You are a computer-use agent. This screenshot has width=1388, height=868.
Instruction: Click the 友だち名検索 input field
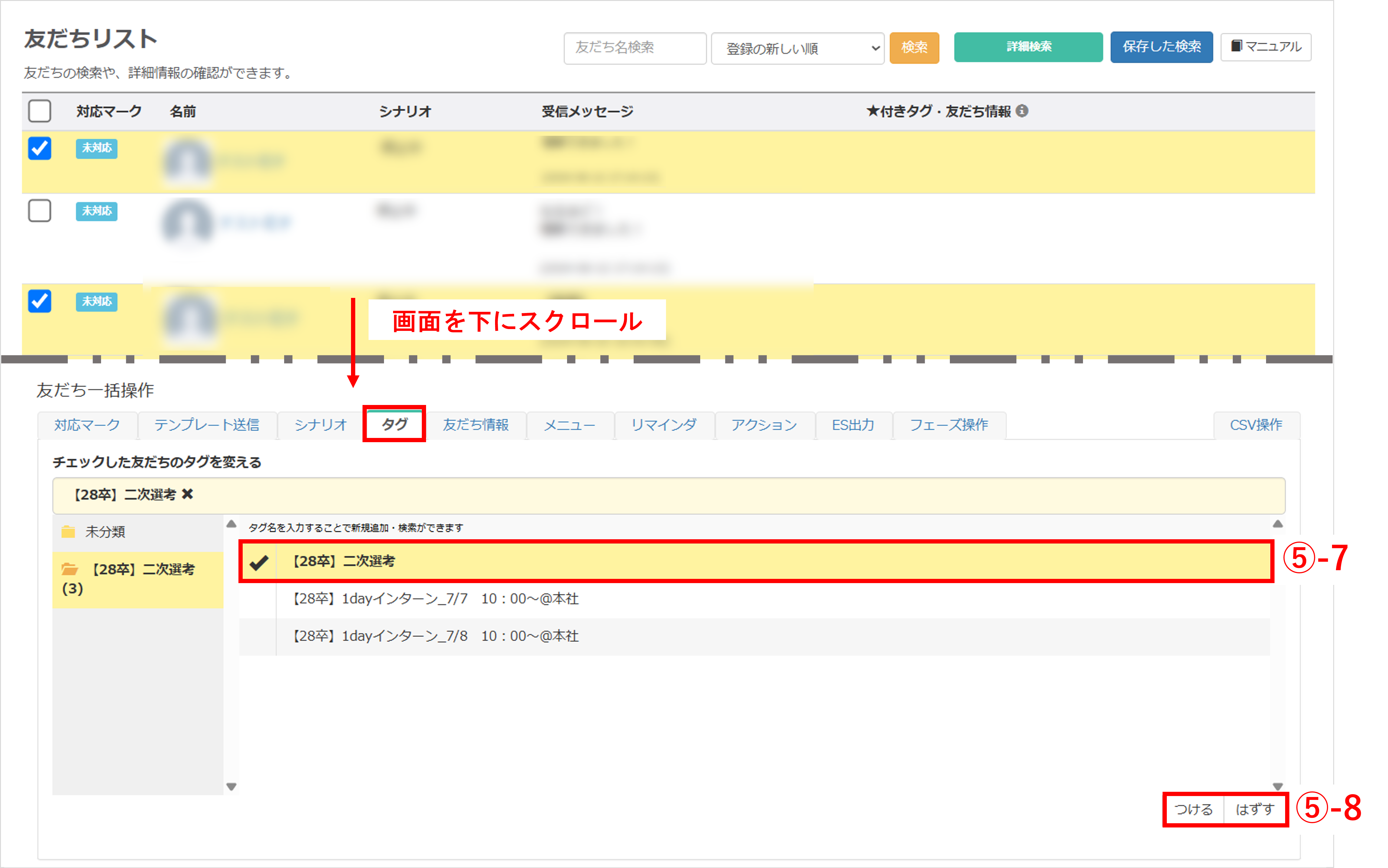(x=635, y=48)
